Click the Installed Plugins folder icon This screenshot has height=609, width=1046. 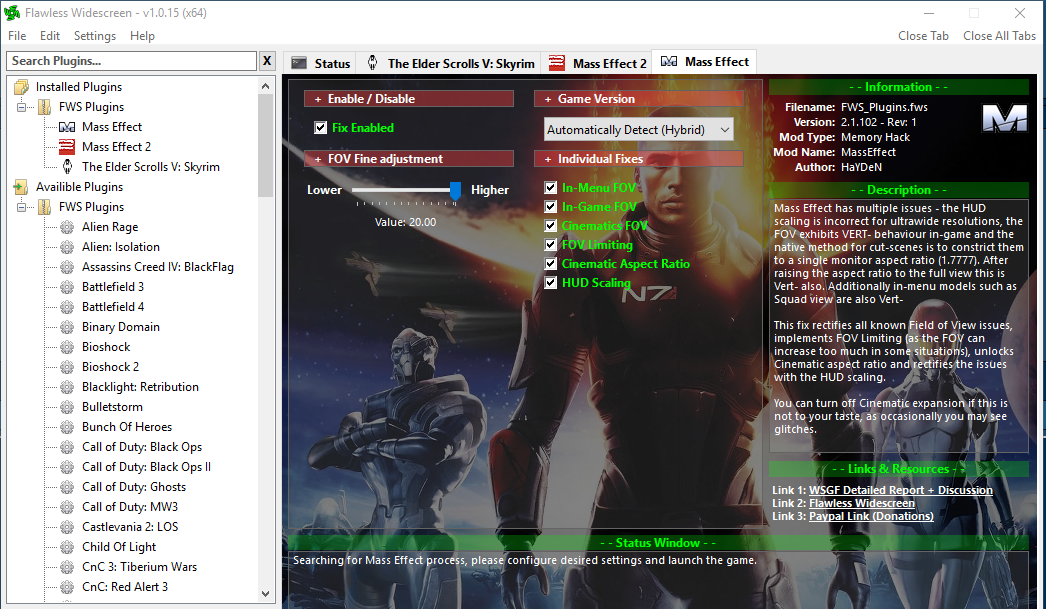tap(21, 87)
